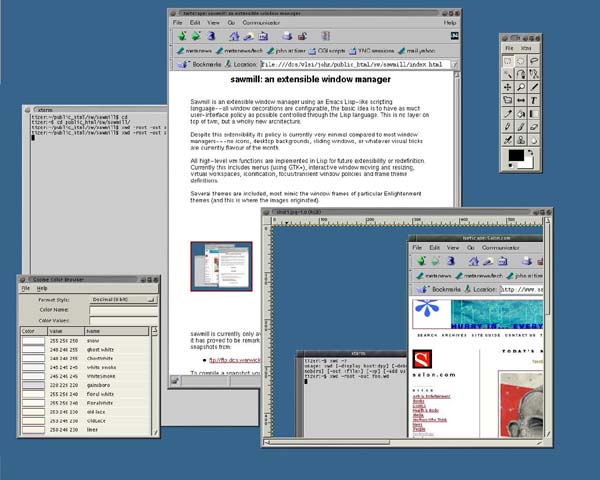
Task: Open the View menu in Netscape sawmill window
Action: (x=213, y=23)
